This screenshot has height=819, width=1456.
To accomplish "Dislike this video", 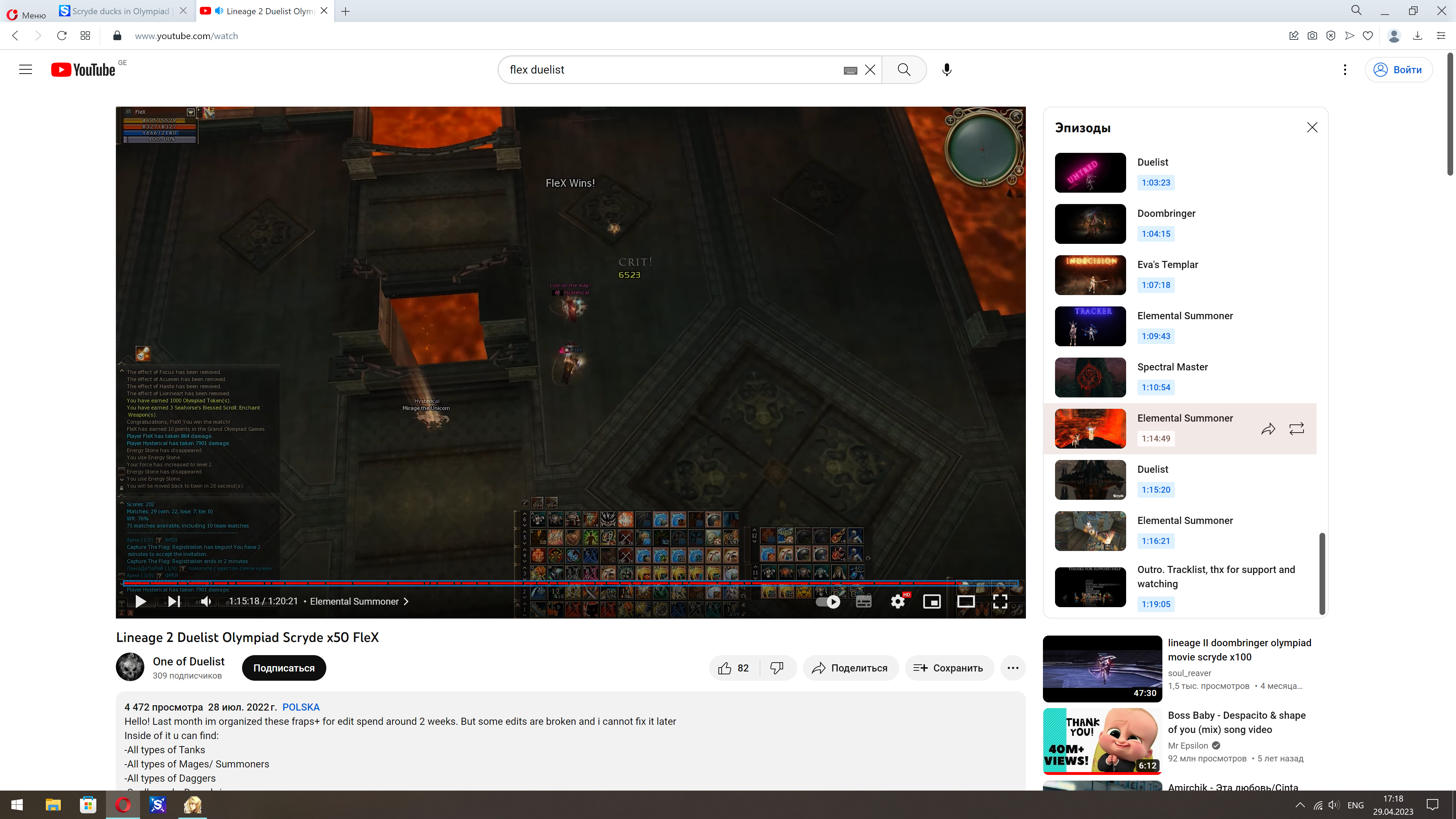I will point(777,668).
